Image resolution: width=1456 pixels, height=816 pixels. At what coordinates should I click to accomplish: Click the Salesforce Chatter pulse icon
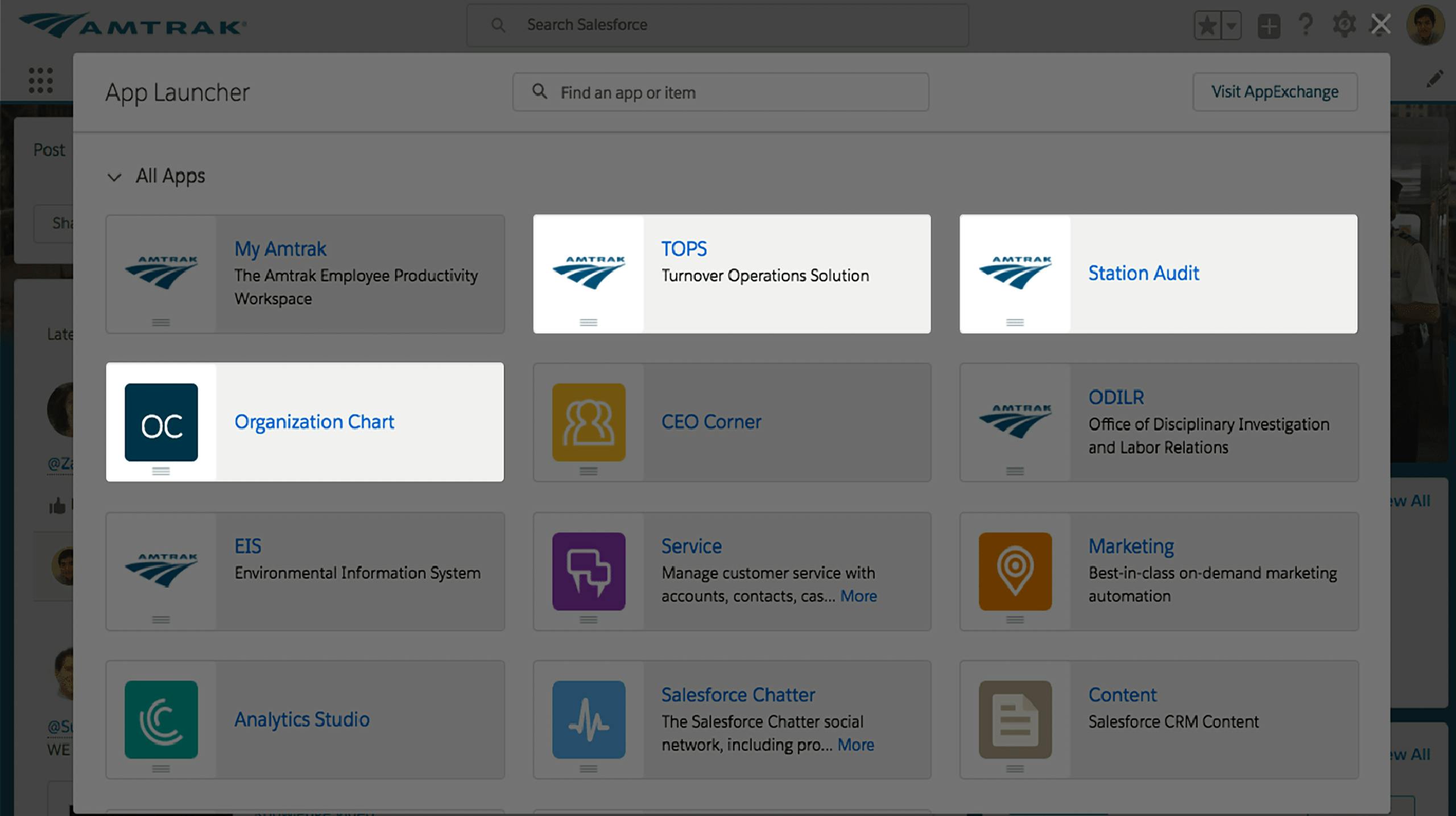click(589, 720)
